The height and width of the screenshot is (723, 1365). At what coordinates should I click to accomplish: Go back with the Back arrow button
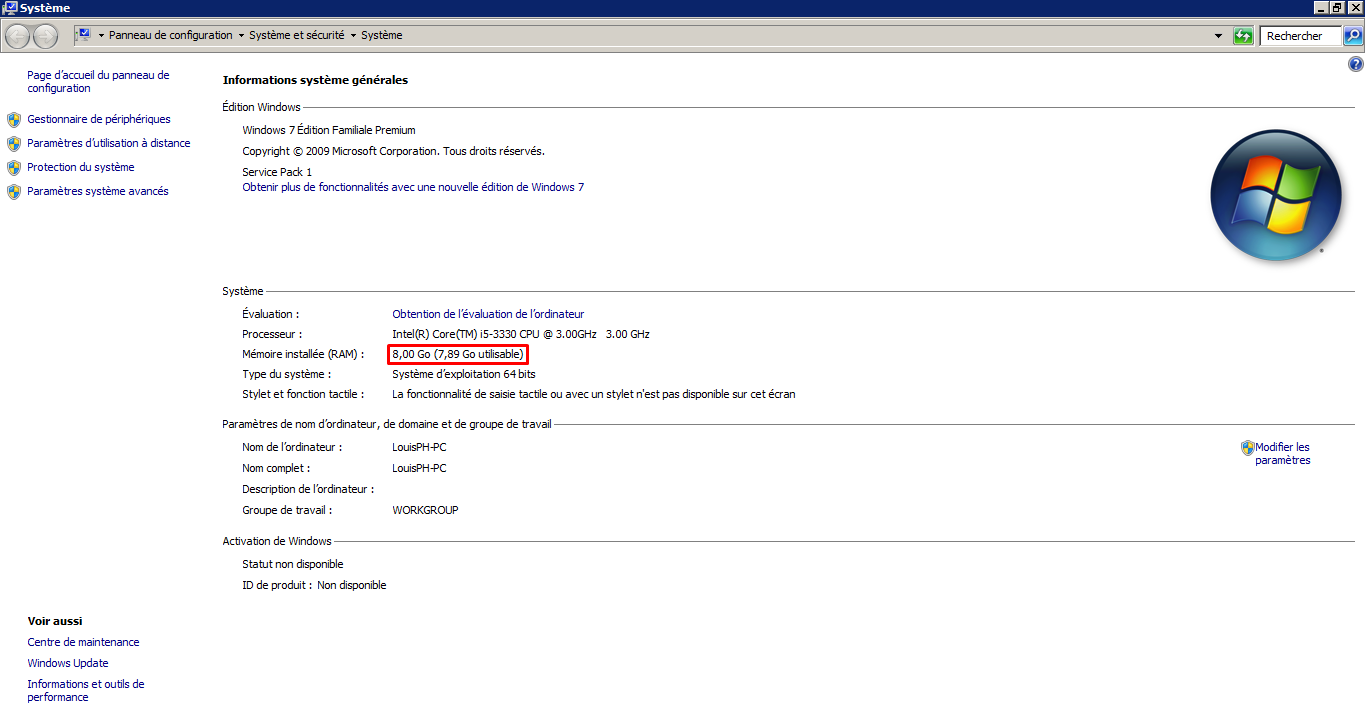[18, 36]
